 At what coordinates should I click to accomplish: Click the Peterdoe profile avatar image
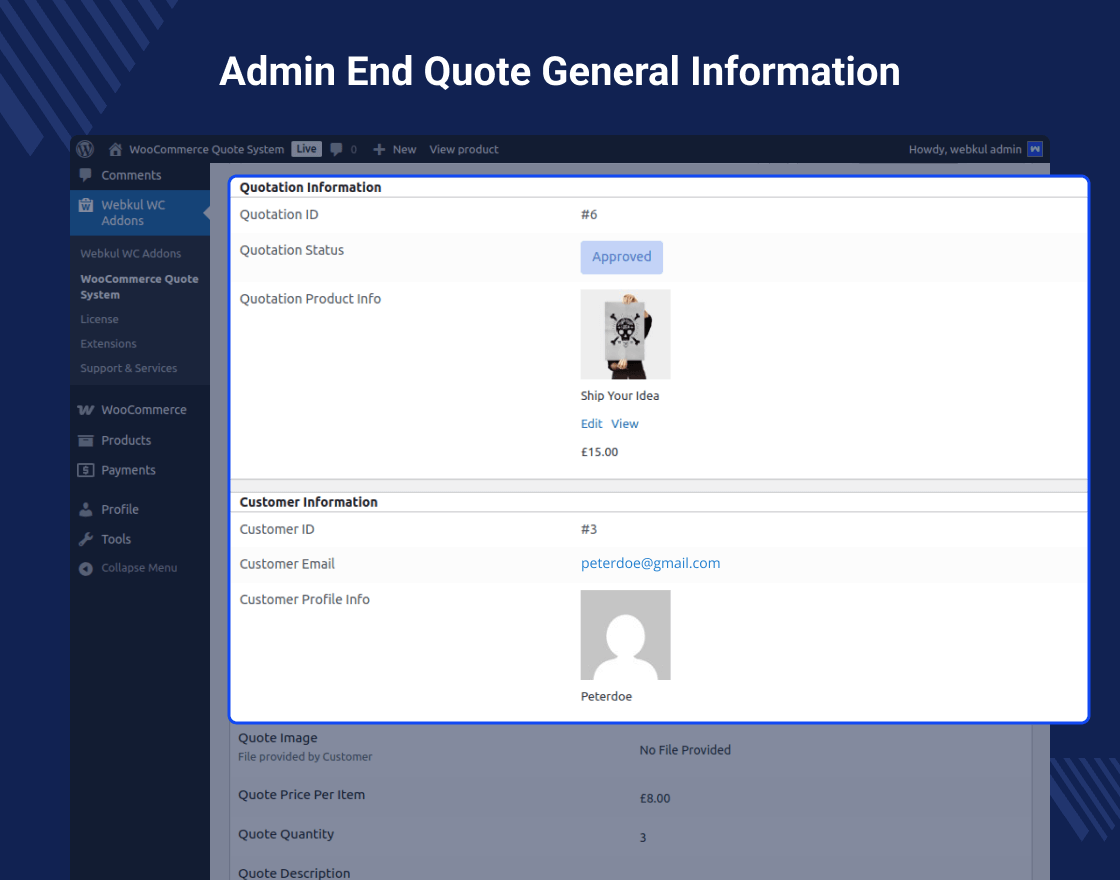pos(626,635)
